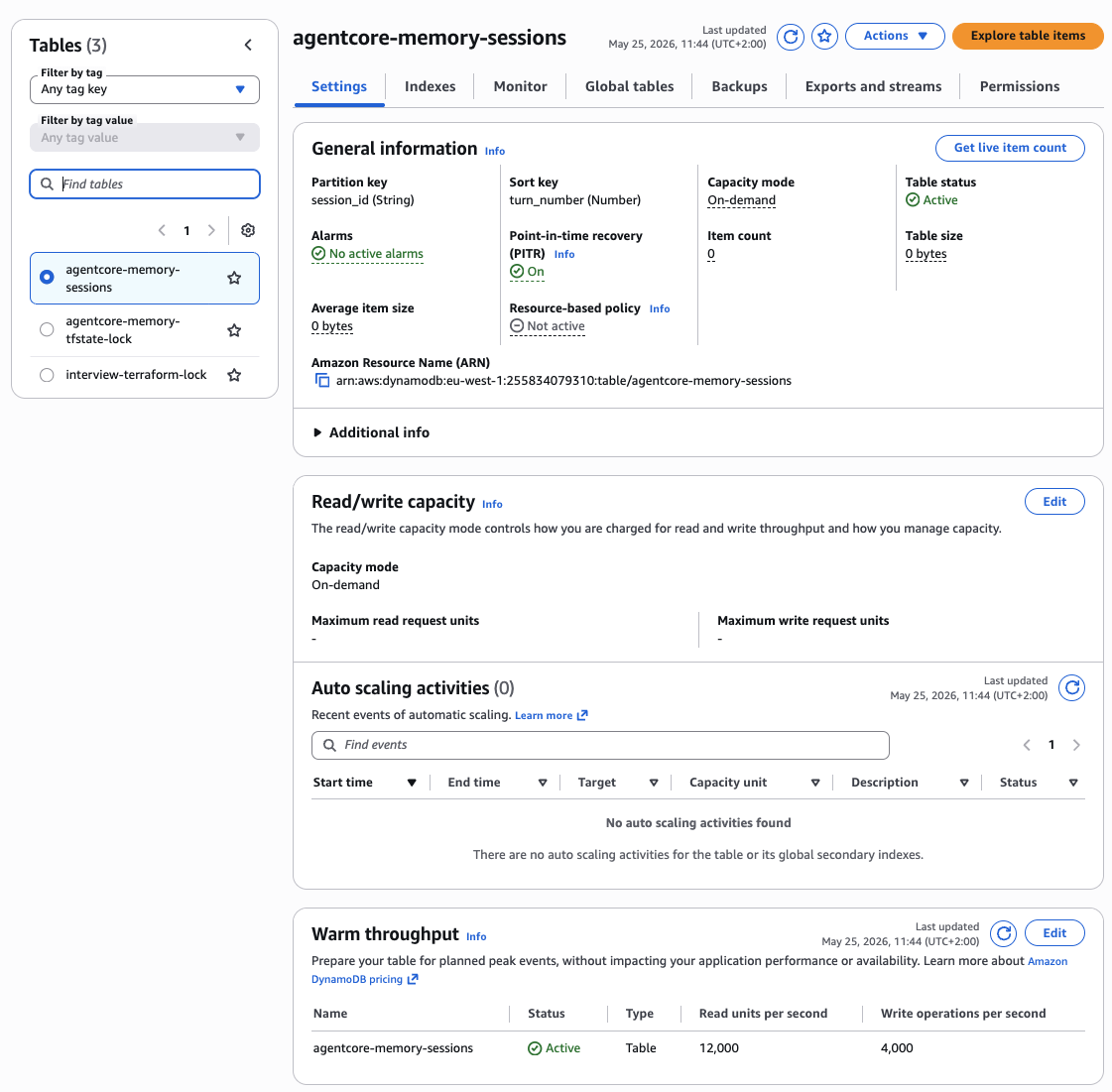
Task: Next page of auto scaling events
Action: click(1076, 745)
